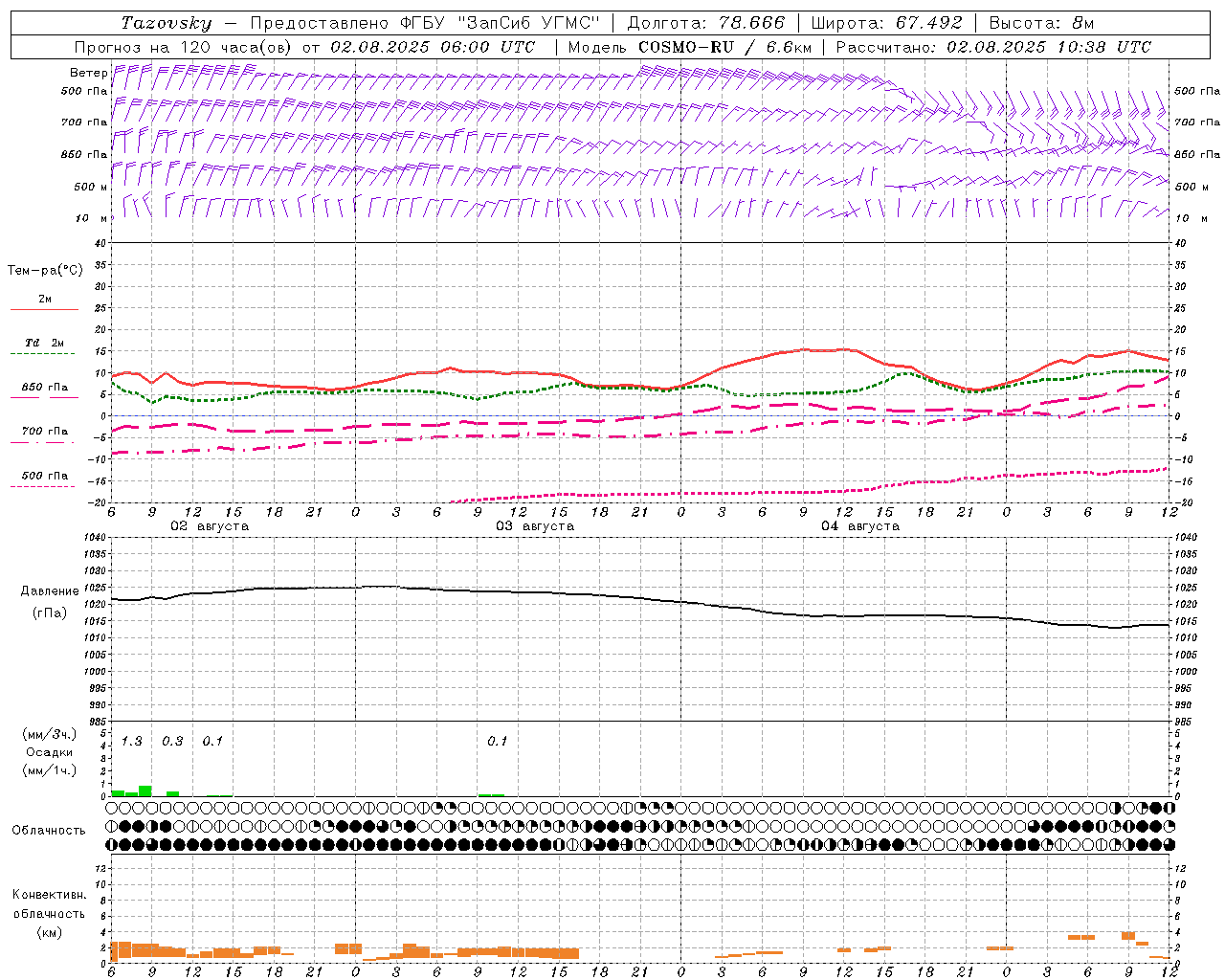1225x980 pixels.
Task: Click the "Рассчитано: 02.08.2025 10:38 UTC" text
Action: (993, 47)
